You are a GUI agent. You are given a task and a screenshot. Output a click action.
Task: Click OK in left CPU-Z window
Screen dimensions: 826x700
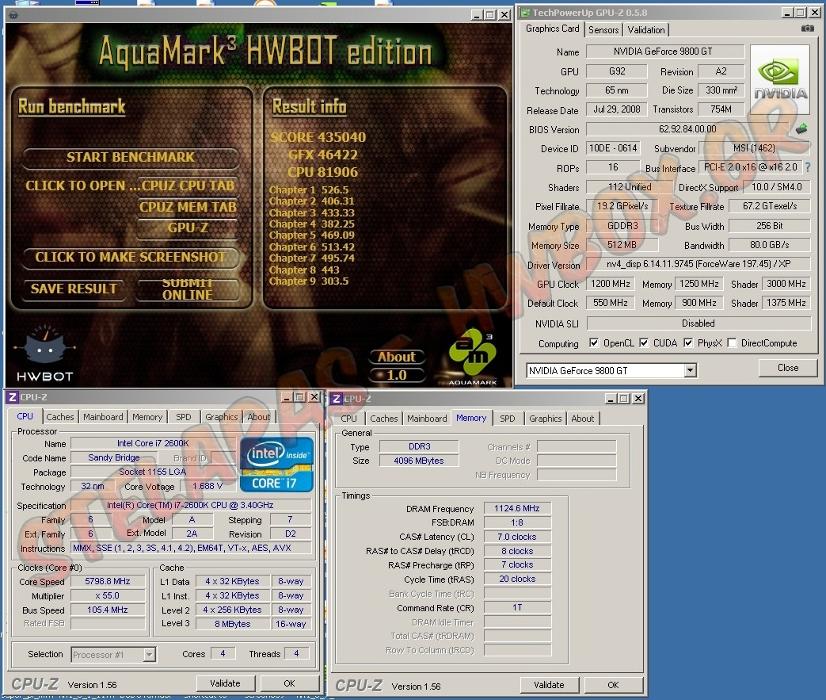289,683
